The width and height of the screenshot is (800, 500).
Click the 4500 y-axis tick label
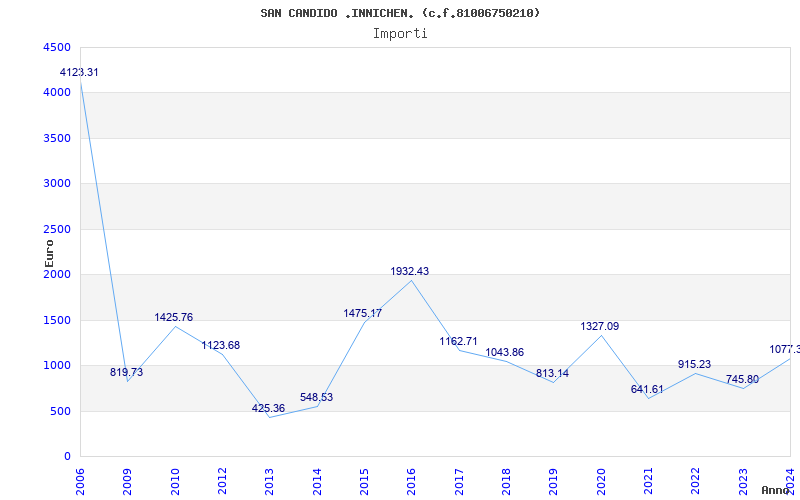(x=57, y=47)
